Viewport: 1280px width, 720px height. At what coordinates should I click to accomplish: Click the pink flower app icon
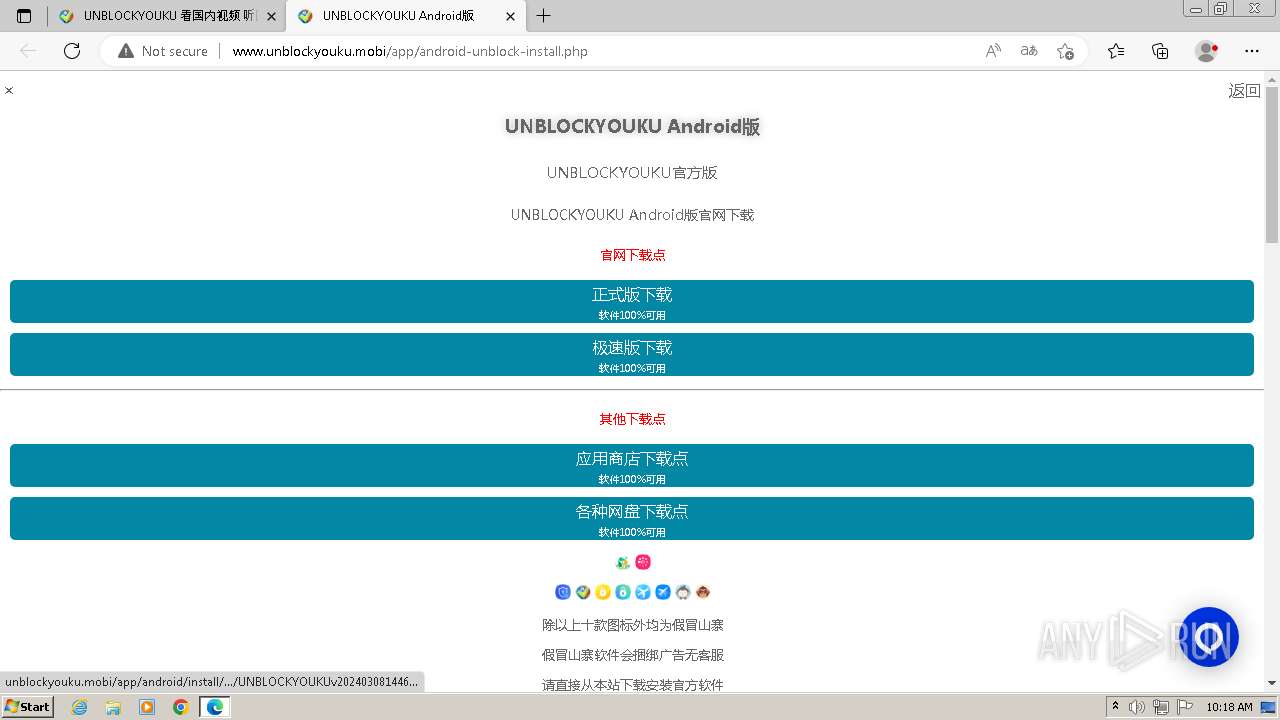643,562
